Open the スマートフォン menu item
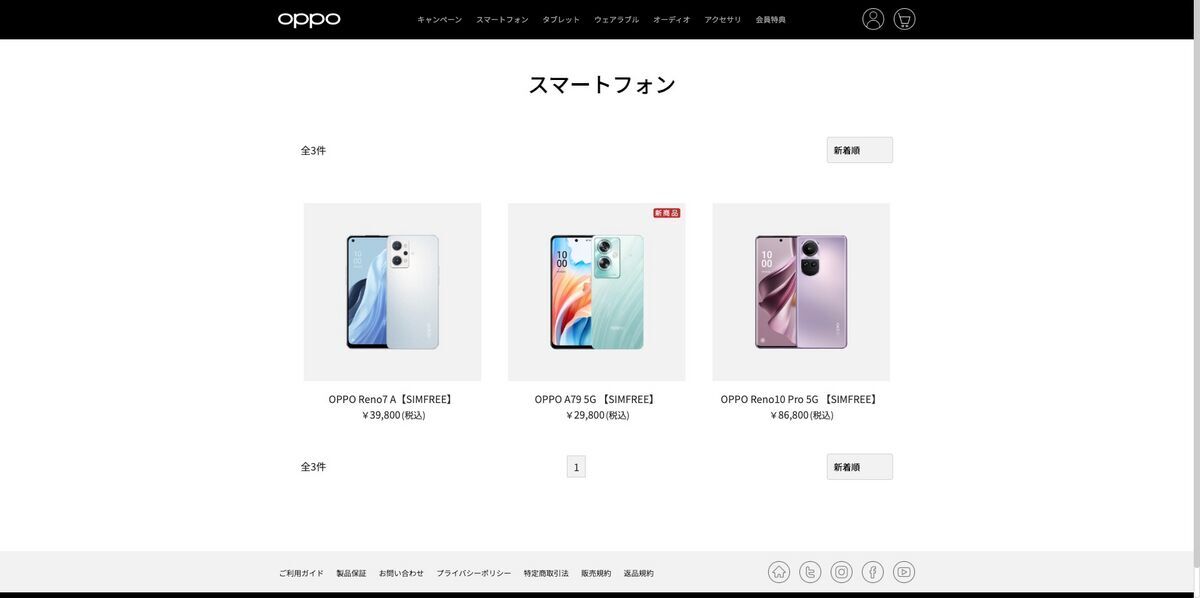Viewport: 1200px width, 598px height. (502, 20)
